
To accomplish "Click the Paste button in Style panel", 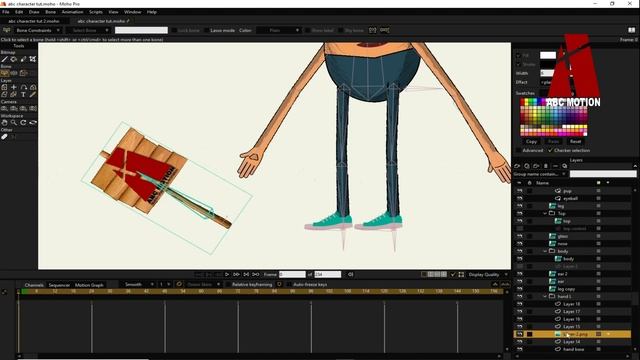I will tap(553, 141).
